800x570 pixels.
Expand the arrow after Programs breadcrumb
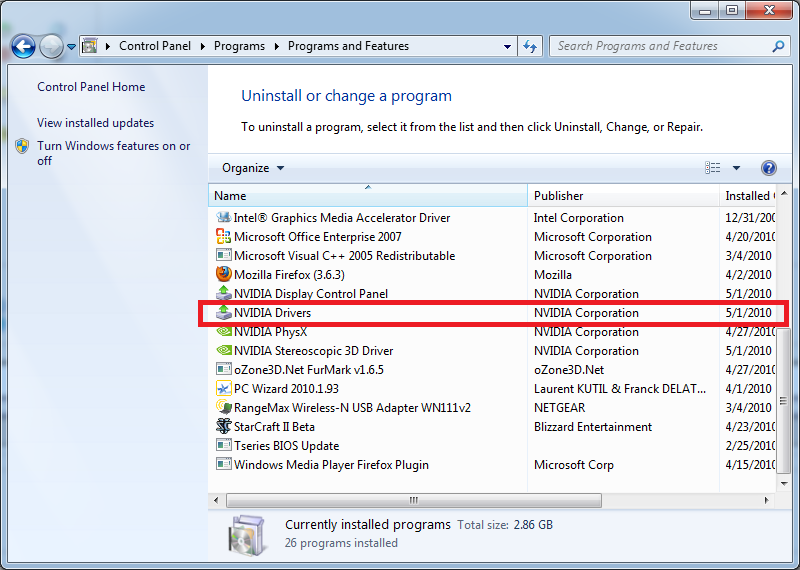[x=277, y=46]
